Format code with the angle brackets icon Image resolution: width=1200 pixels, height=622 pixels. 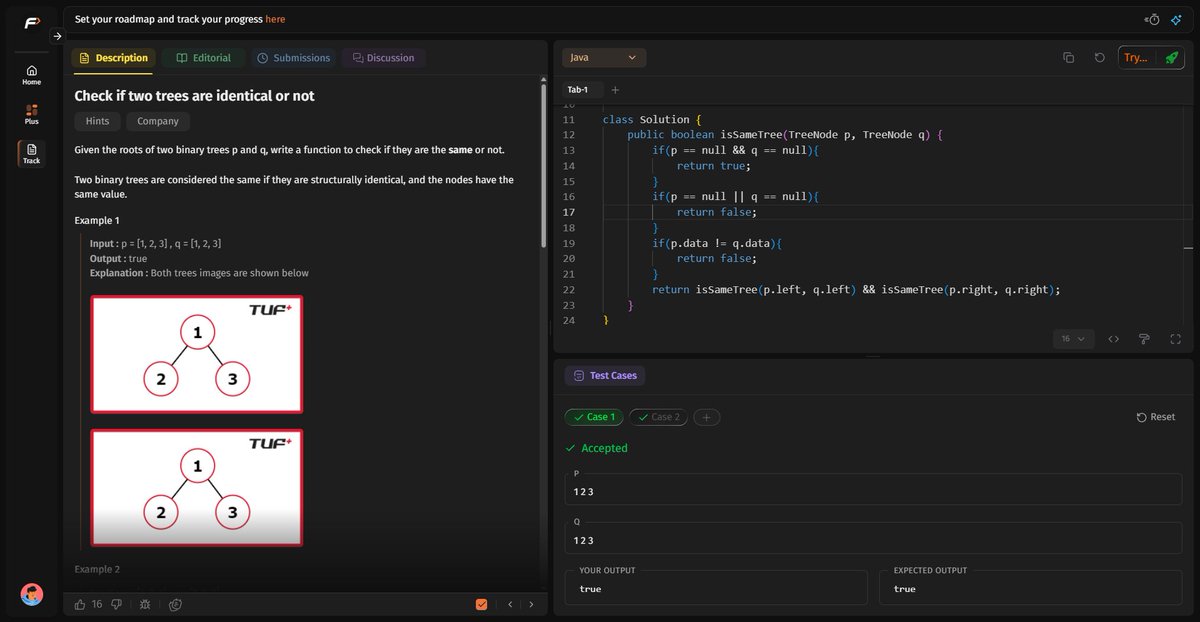(x=1113, y=339)
